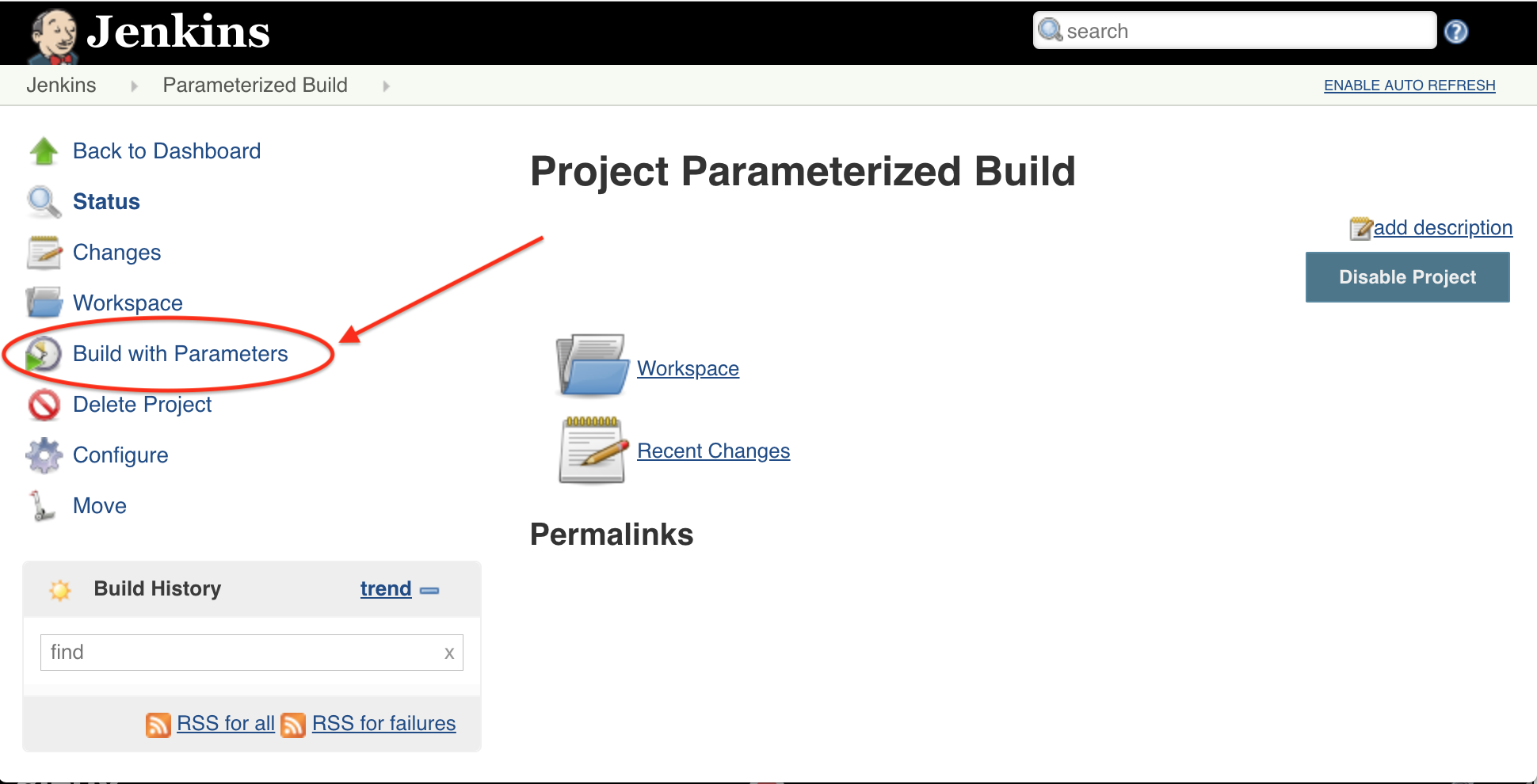Viewport: 1537px width, 784px height.
Task: Click the Build with Parameters clock icon
Action: pyautogui.click(x=44, y=354)
